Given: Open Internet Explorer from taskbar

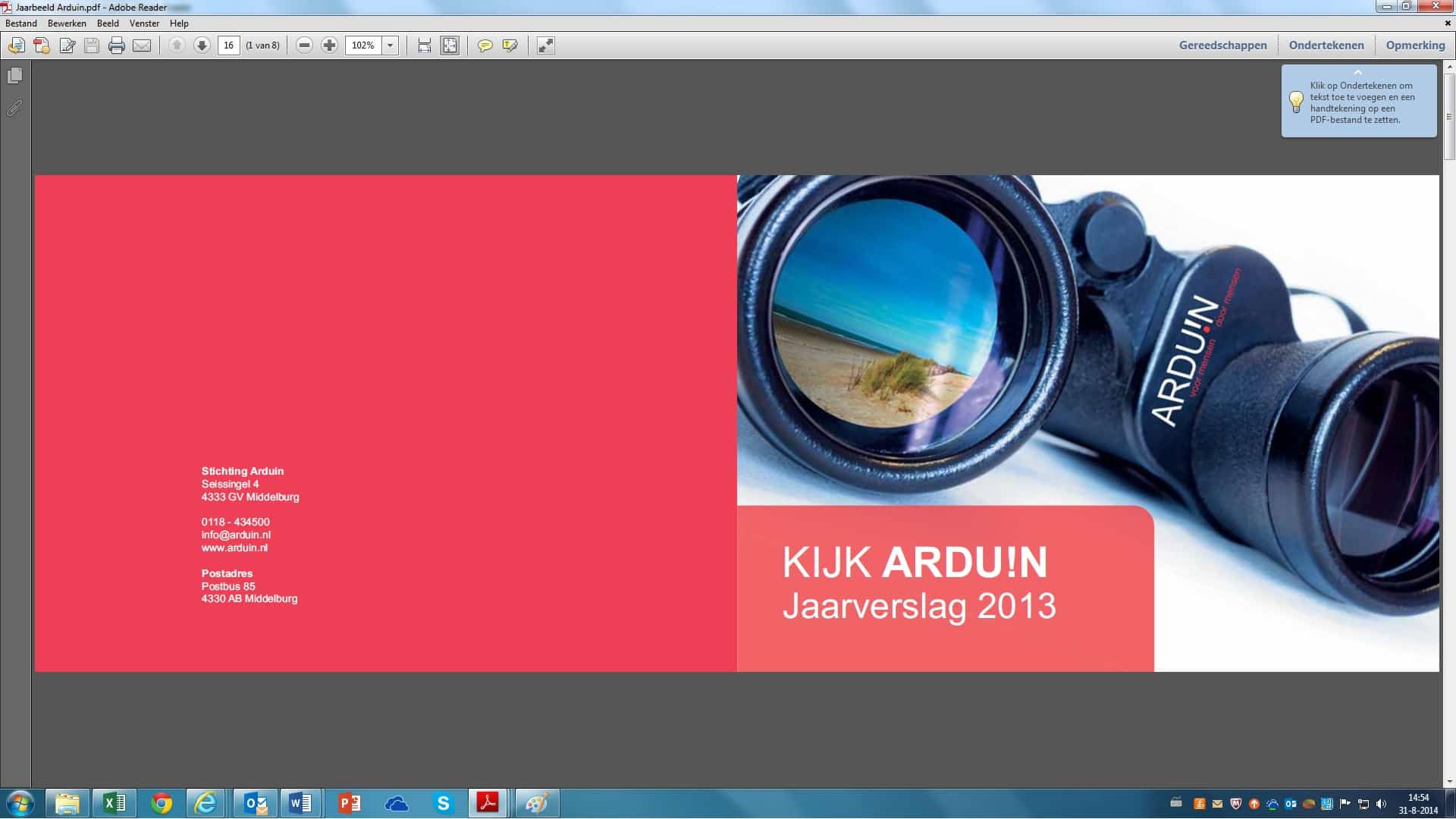Looking at the screenshot, I should pos(206,803).
